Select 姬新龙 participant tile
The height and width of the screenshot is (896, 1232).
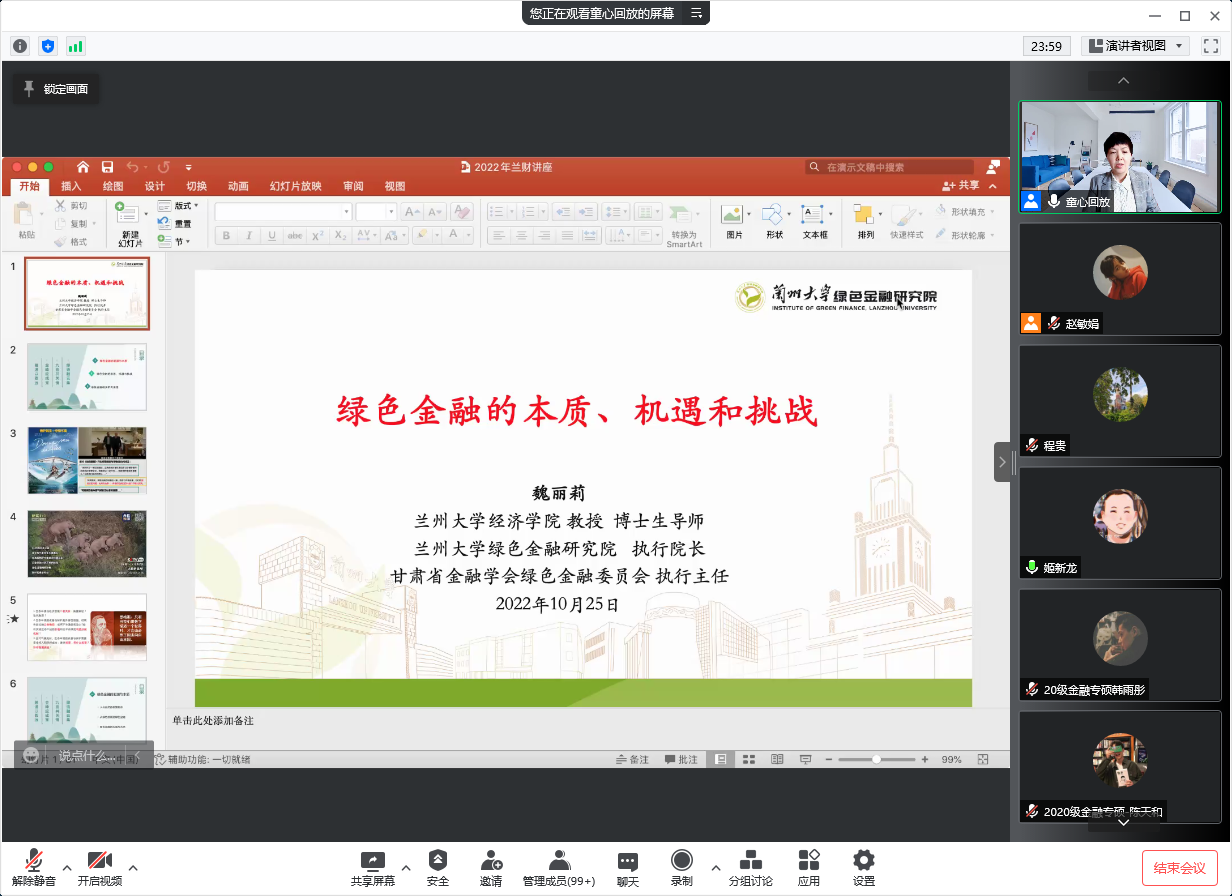coord(1120,523)
